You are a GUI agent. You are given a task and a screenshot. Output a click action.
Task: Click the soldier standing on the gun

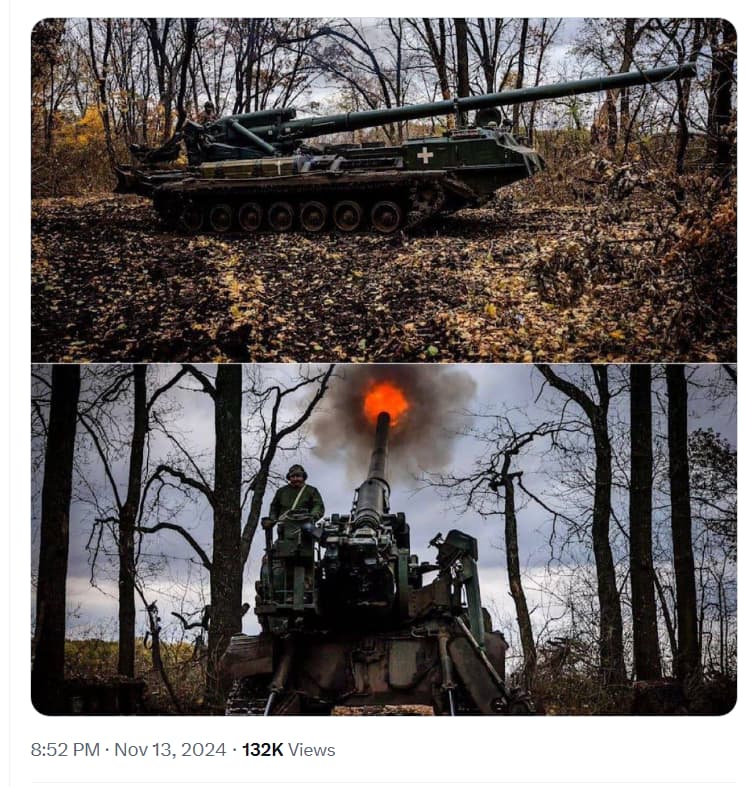coord(296,504)
